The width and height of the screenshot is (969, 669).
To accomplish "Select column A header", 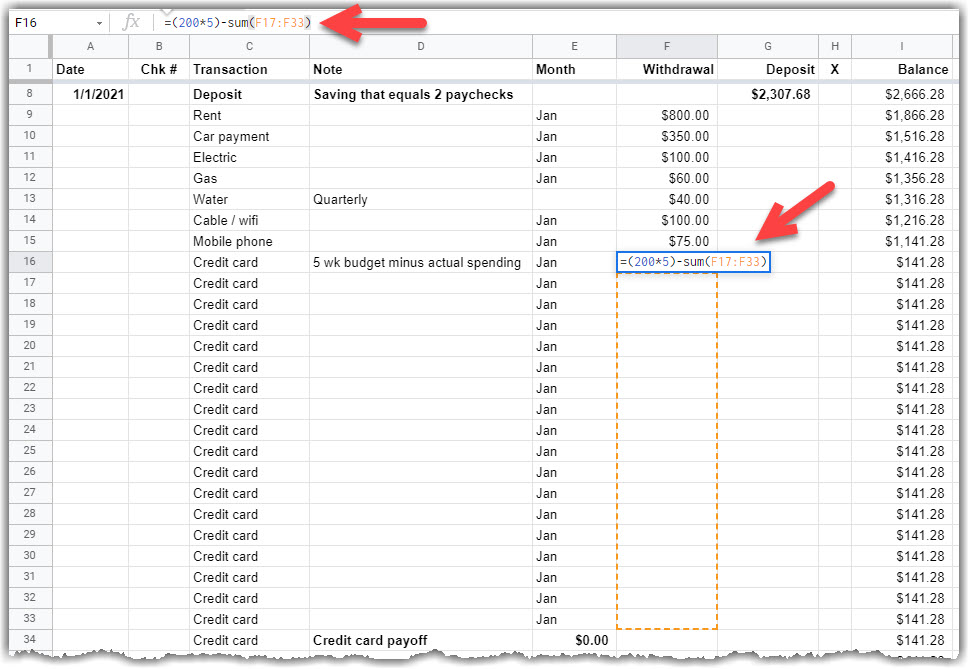I will pos(89,46).
